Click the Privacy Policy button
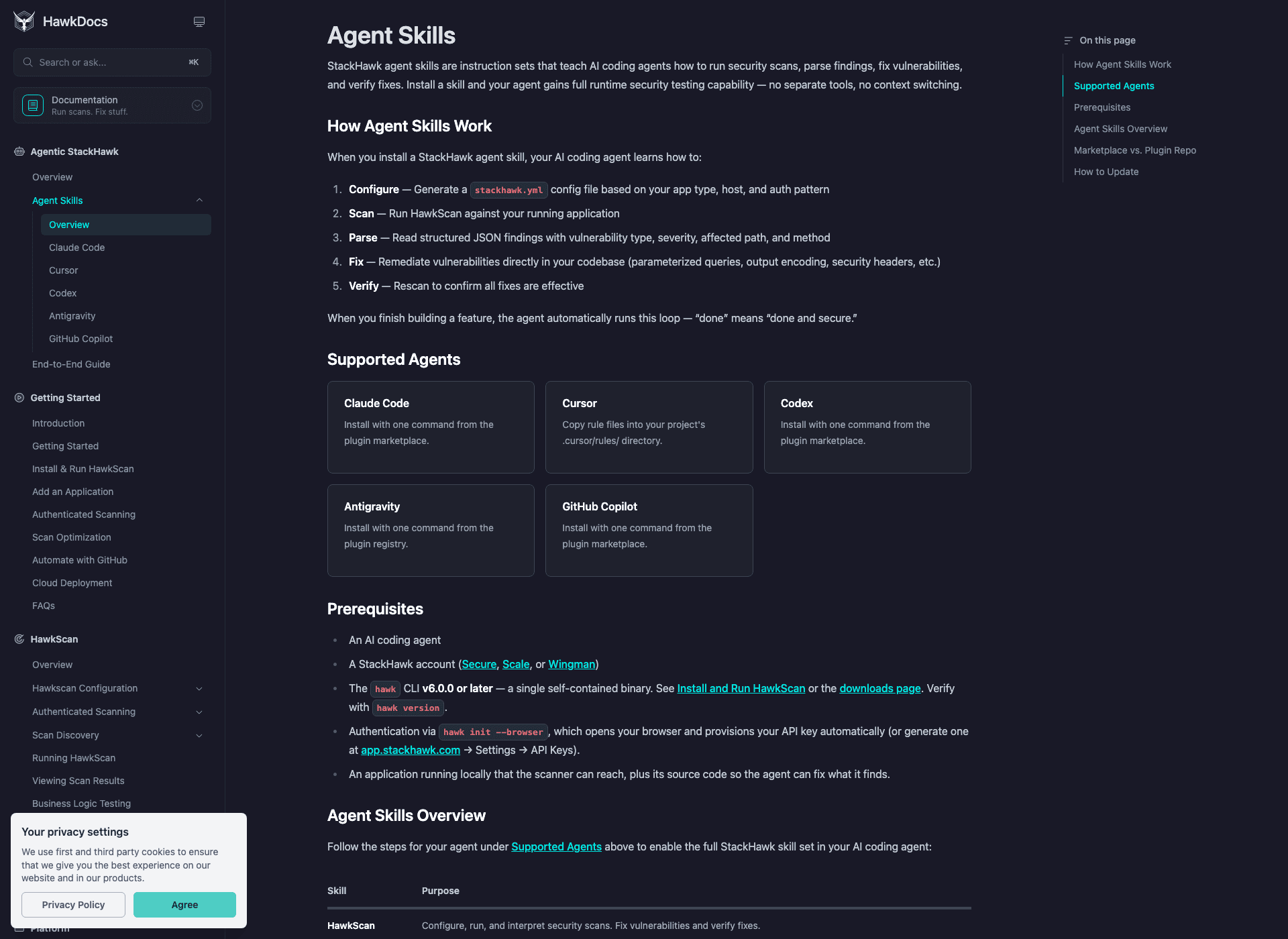1288x939 pixels. click(73, 905)
